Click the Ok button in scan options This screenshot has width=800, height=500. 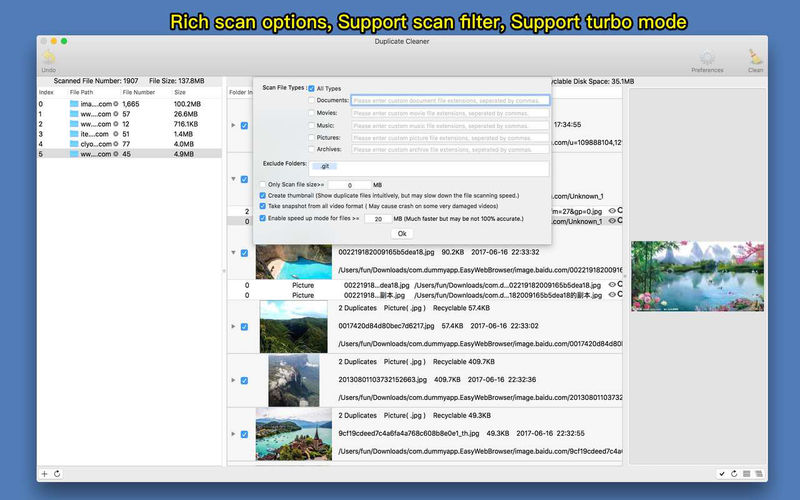[x=402, y=234]
